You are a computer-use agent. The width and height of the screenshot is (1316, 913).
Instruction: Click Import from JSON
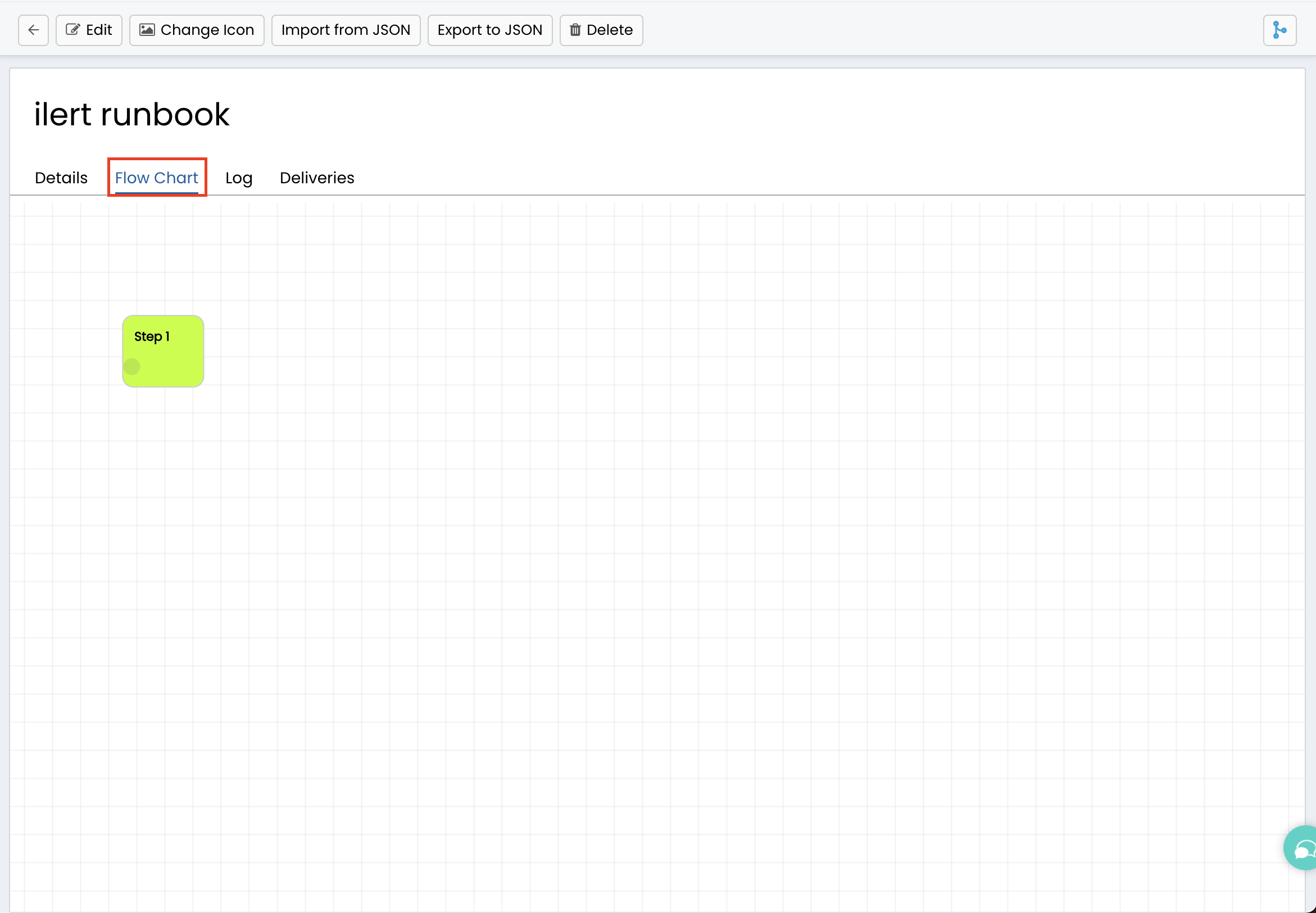(345, 30)
